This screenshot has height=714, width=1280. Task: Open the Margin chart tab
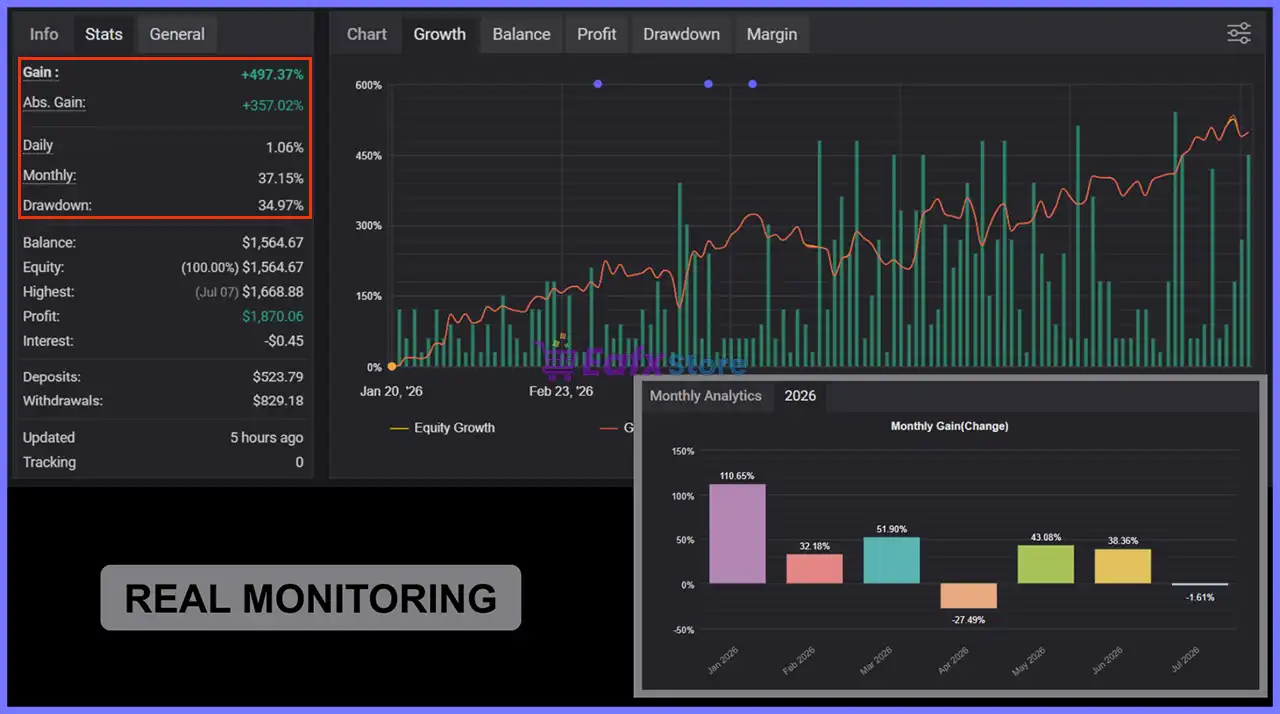(772, 34)
